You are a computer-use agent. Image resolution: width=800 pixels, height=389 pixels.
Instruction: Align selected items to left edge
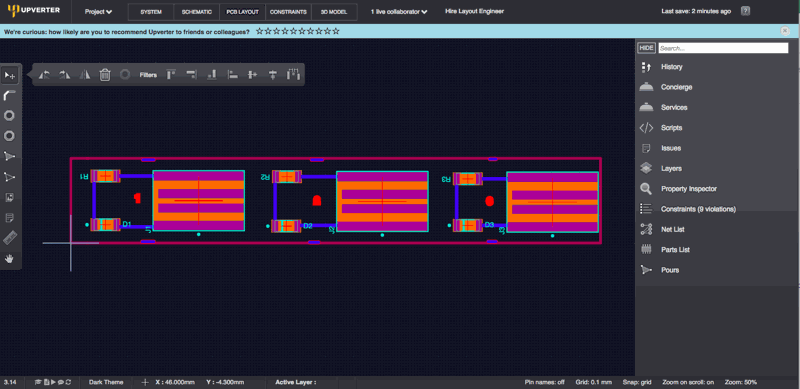(x=232, y=75)
